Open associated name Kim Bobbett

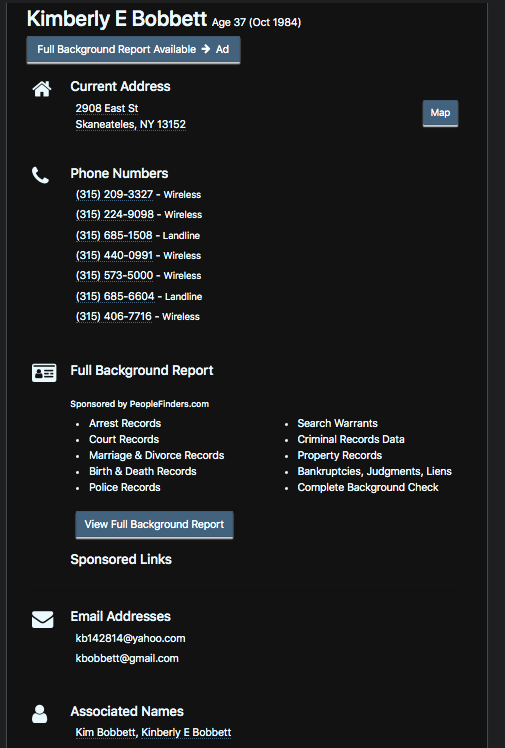[x=105, y=732]
